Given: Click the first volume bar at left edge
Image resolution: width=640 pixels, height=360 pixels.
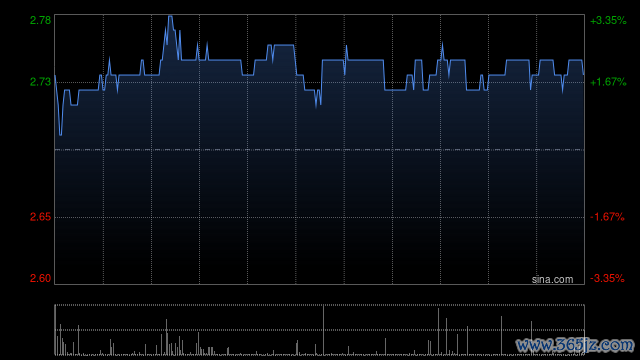Looking at the screenshot, I should (56, 330).
